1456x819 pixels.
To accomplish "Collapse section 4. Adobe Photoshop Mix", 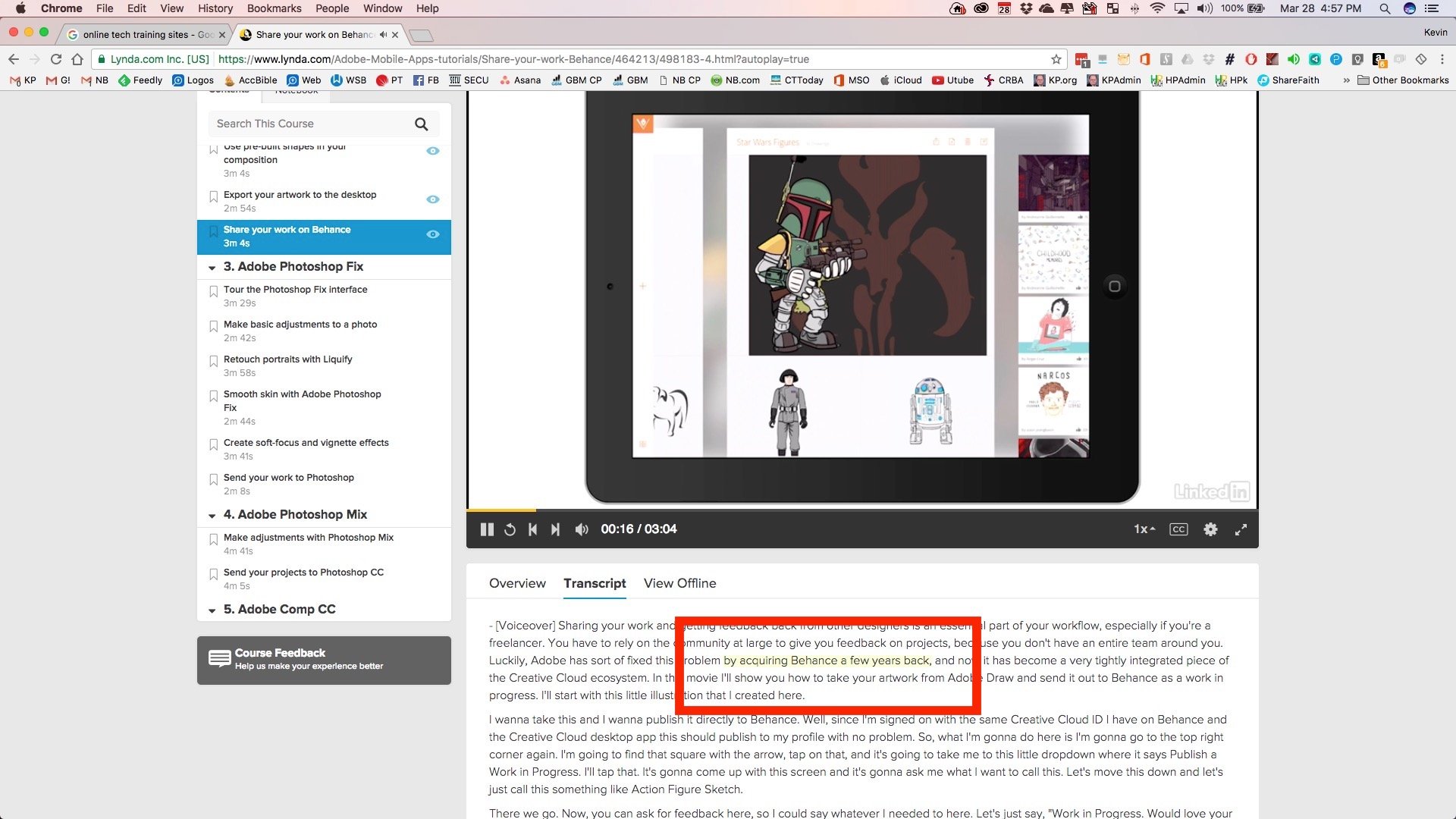I will 212,516.
